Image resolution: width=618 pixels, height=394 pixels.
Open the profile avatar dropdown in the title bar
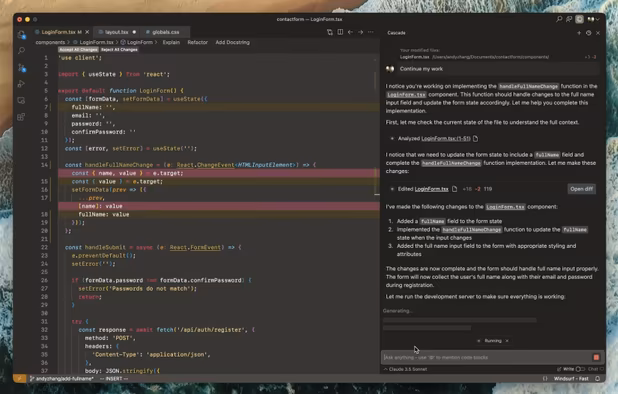click(x=593, y=19)
